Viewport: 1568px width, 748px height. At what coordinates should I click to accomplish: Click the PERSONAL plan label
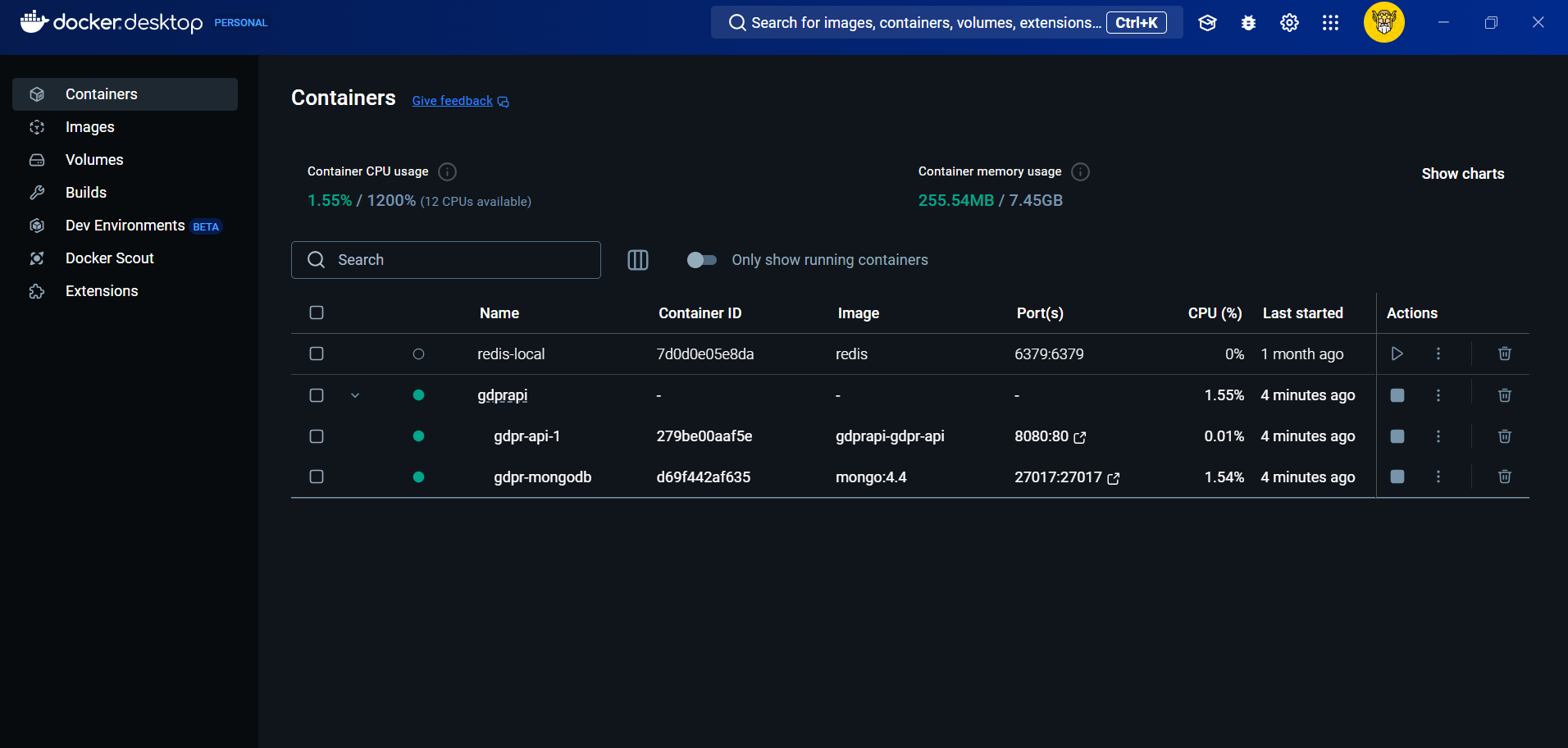(240, 23)
